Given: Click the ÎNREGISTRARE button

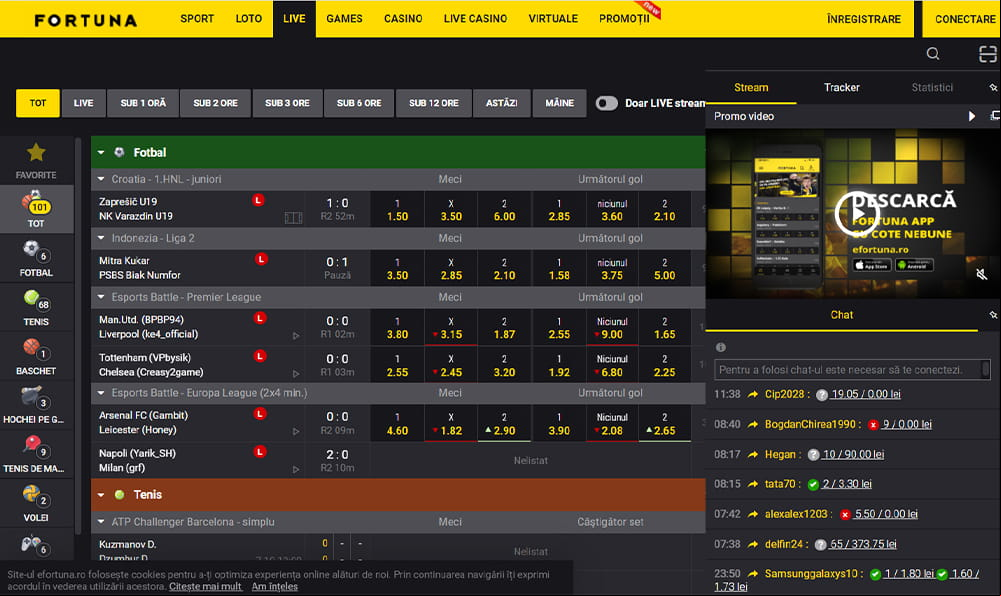Looking at the screenshot, I should [864, 19].
